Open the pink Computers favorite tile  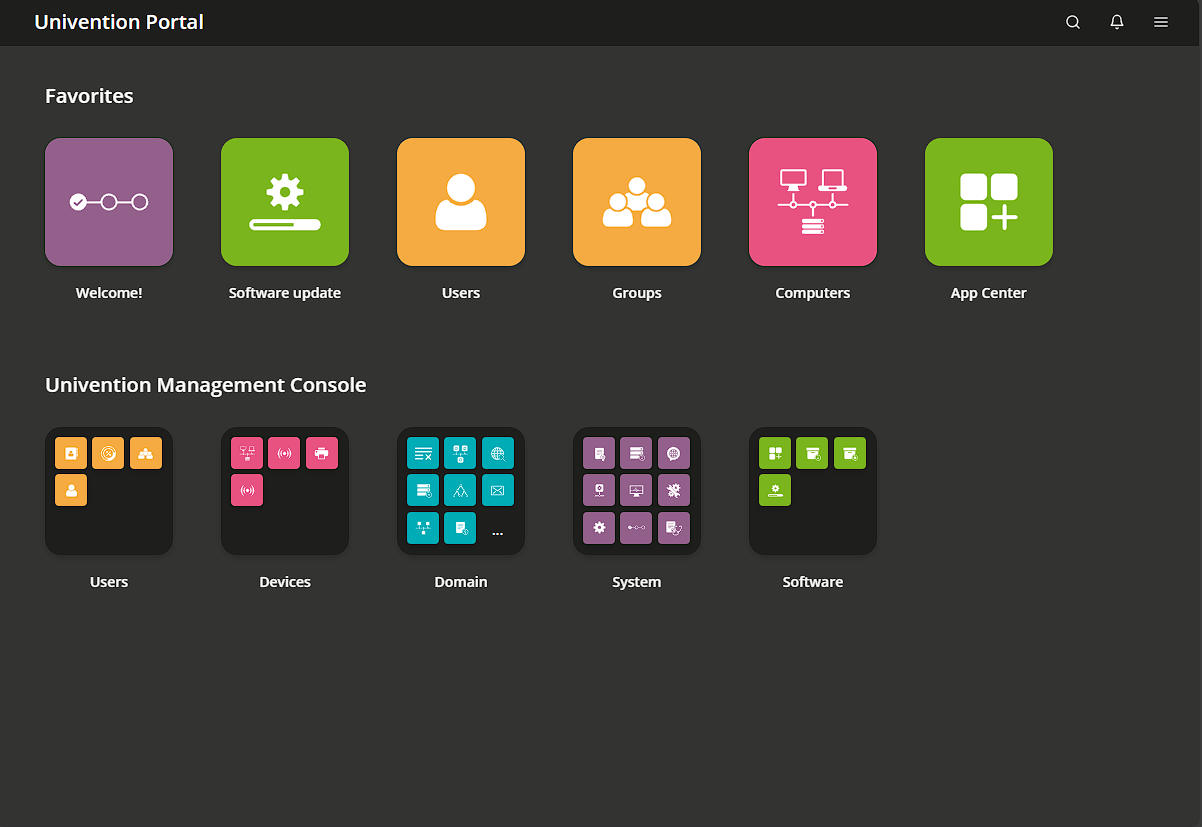(x=813, y=202)
